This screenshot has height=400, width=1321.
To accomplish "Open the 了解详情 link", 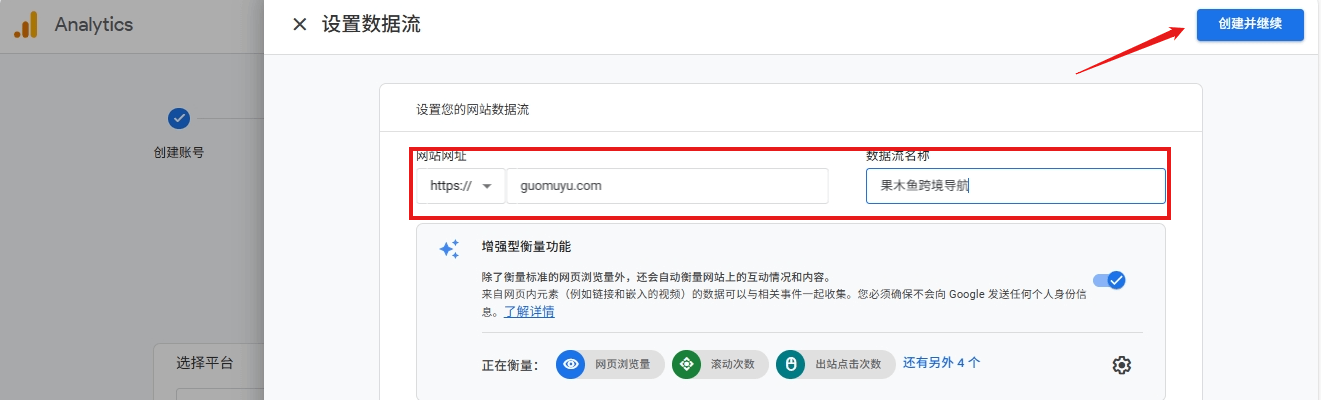I will (x=529, y=312).
